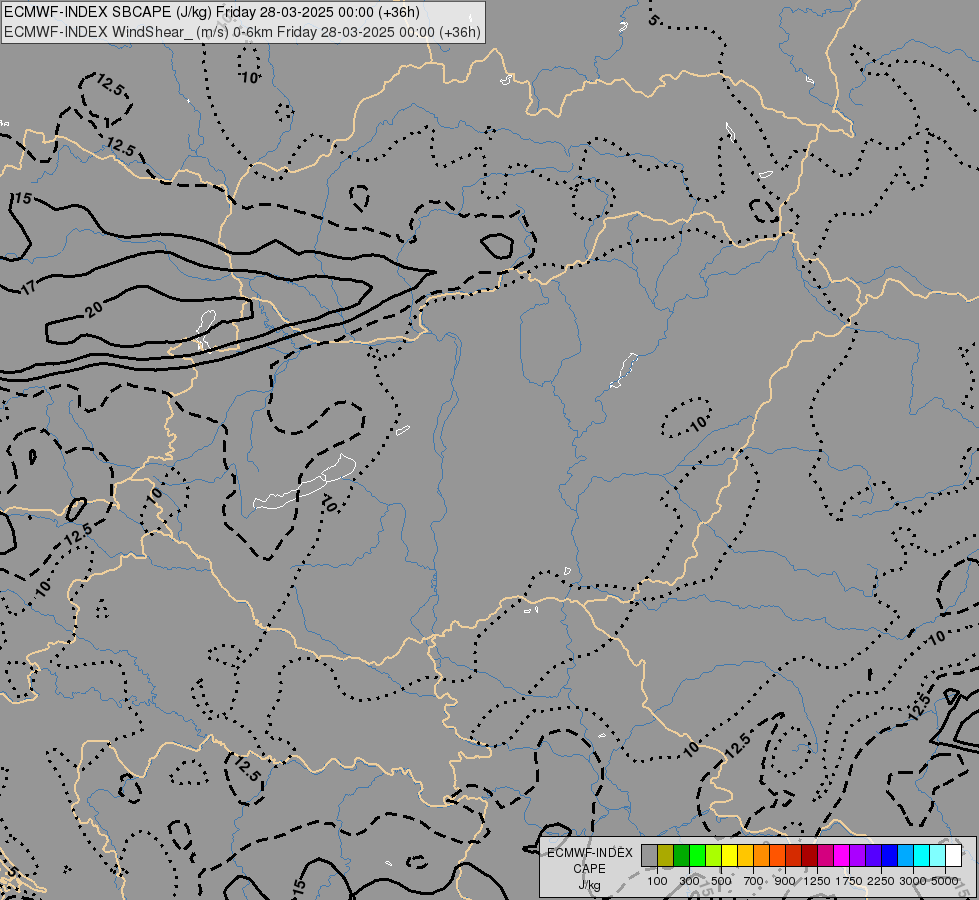Choose the azure light blue legend swatch

pyautogui.click(x=906, y=856)
